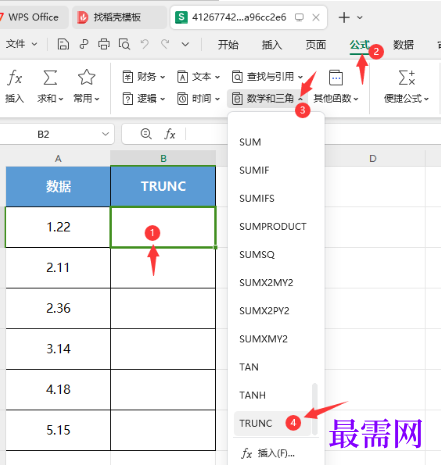This screenshot has width=441, height=465.
Task: Click cell containing 2.11
Action: click(58, 268)
